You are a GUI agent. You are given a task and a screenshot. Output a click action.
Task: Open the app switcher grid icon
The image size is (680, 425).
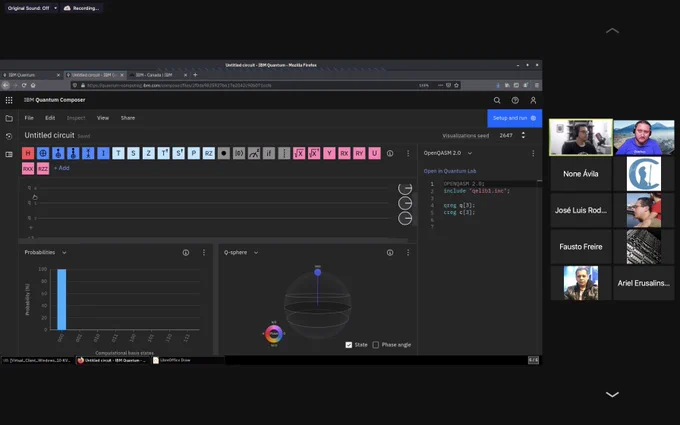click(9, 100)
